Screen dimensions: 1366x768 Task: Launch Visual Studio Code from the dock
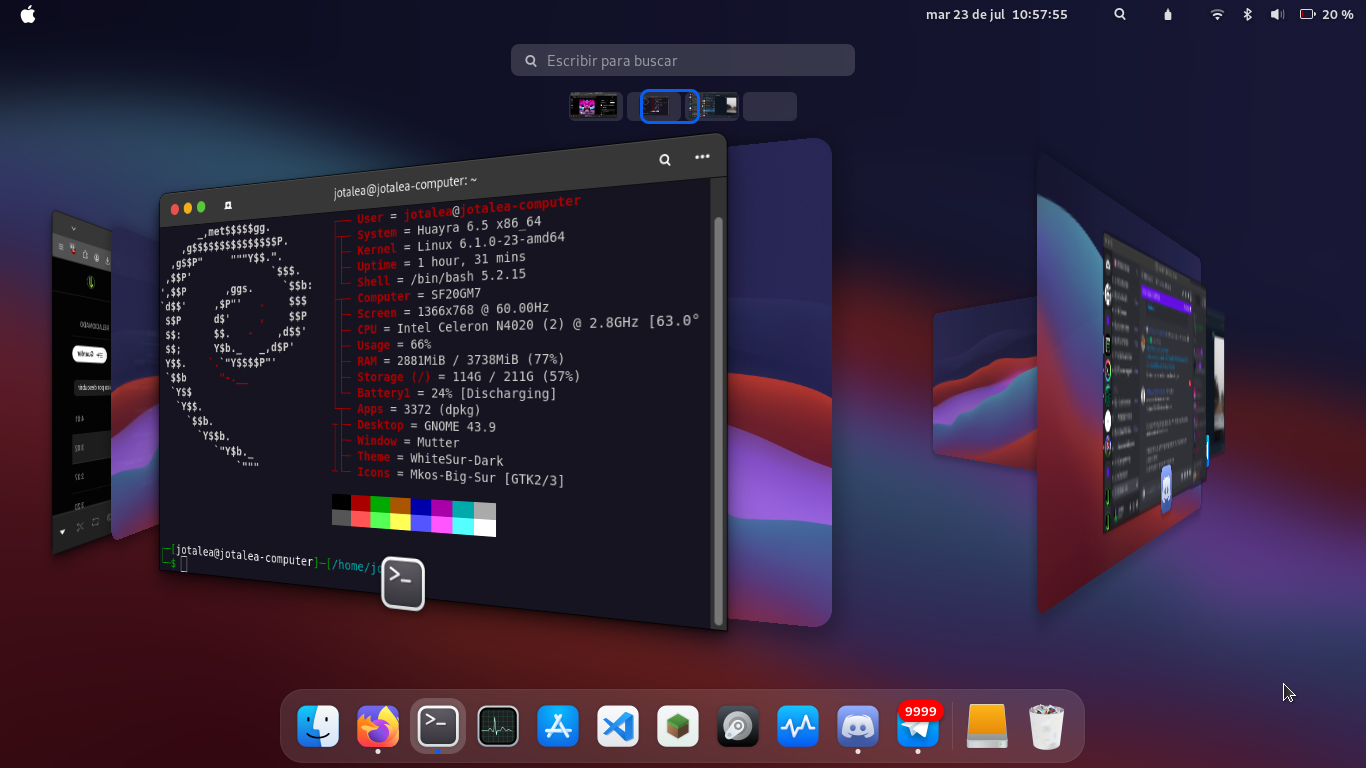coord(618,726)
